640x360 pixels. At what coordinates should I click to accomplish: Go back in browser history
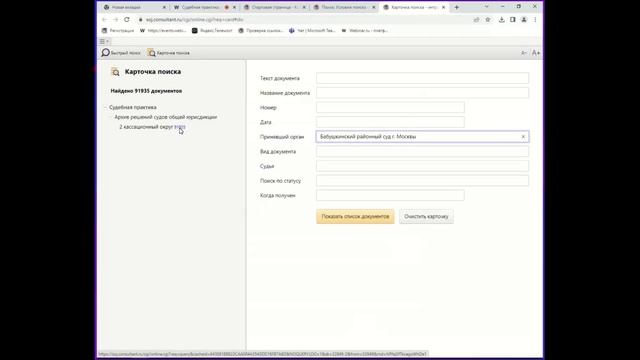pyautogui.click(x=104, y=20)
